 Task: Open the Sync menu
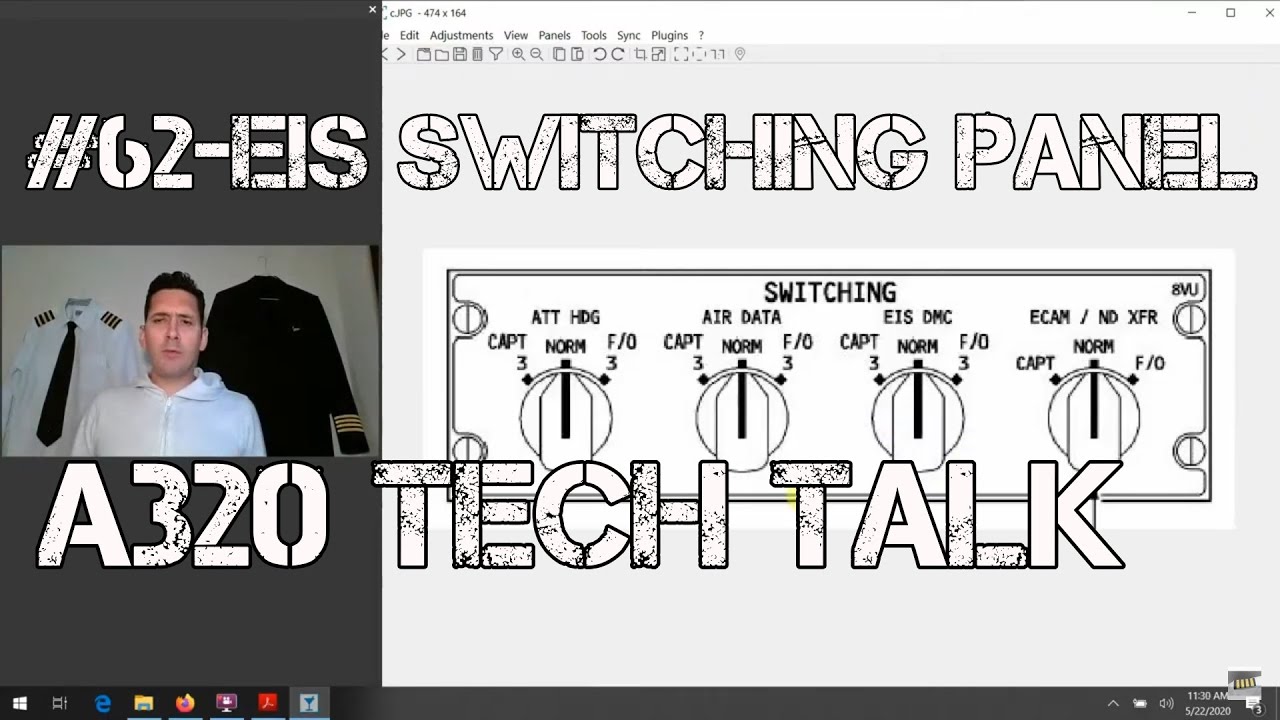(x=629, y=35)
